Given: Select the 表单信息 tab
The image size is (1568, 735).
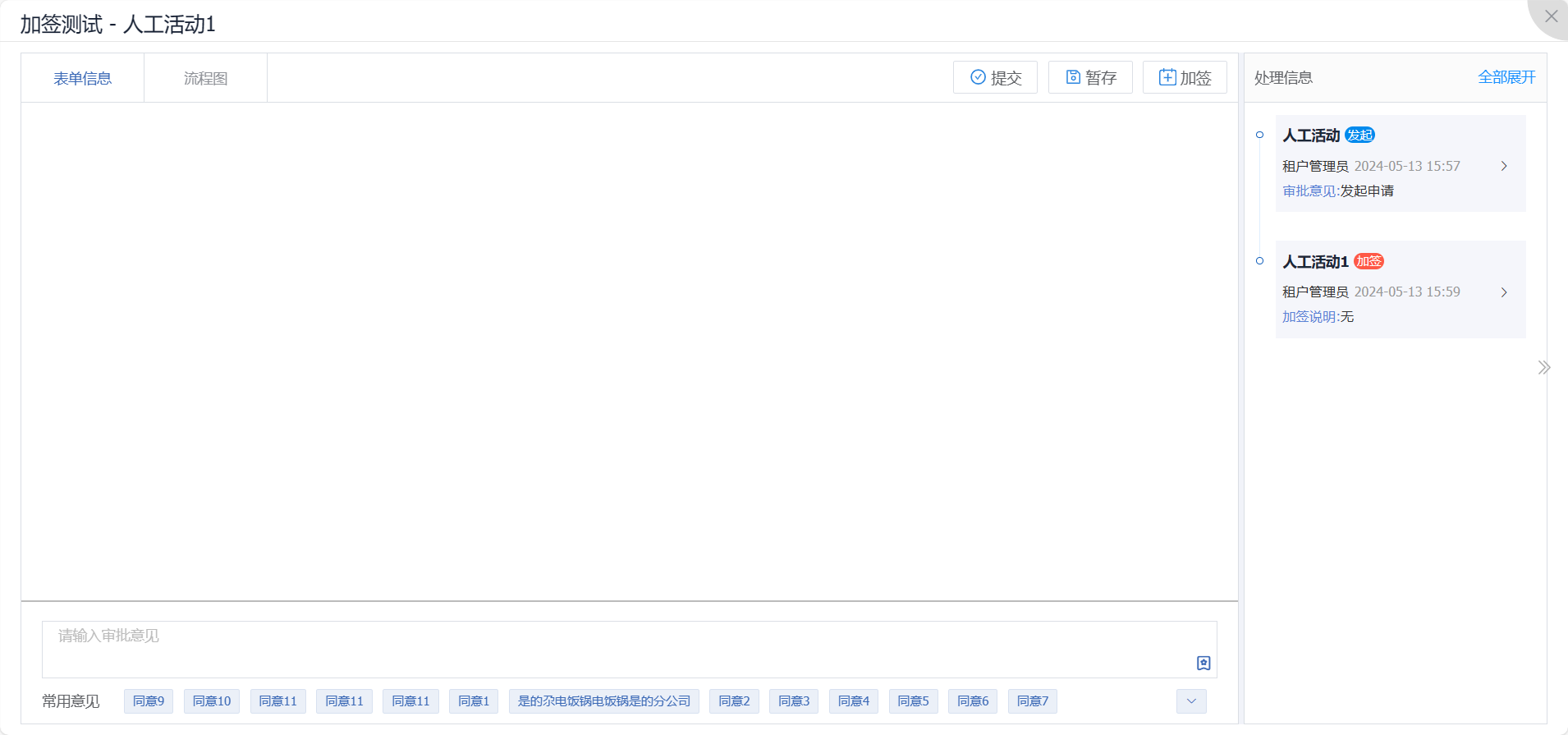Looking at the screenshot, I should click(x=82, y=78).
